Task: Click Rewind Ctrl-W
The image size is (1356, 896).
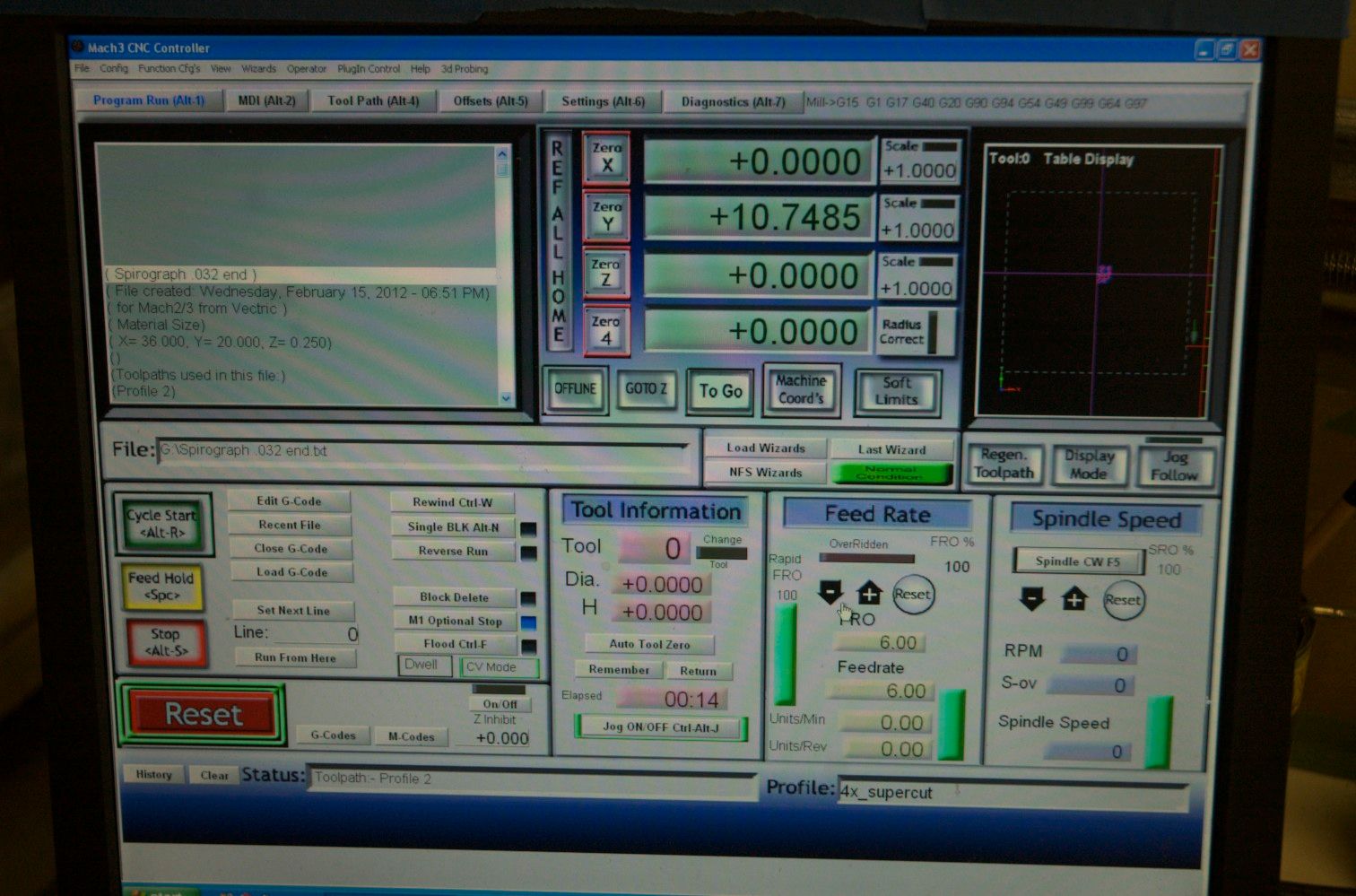Action: click(x=453, y=502)
